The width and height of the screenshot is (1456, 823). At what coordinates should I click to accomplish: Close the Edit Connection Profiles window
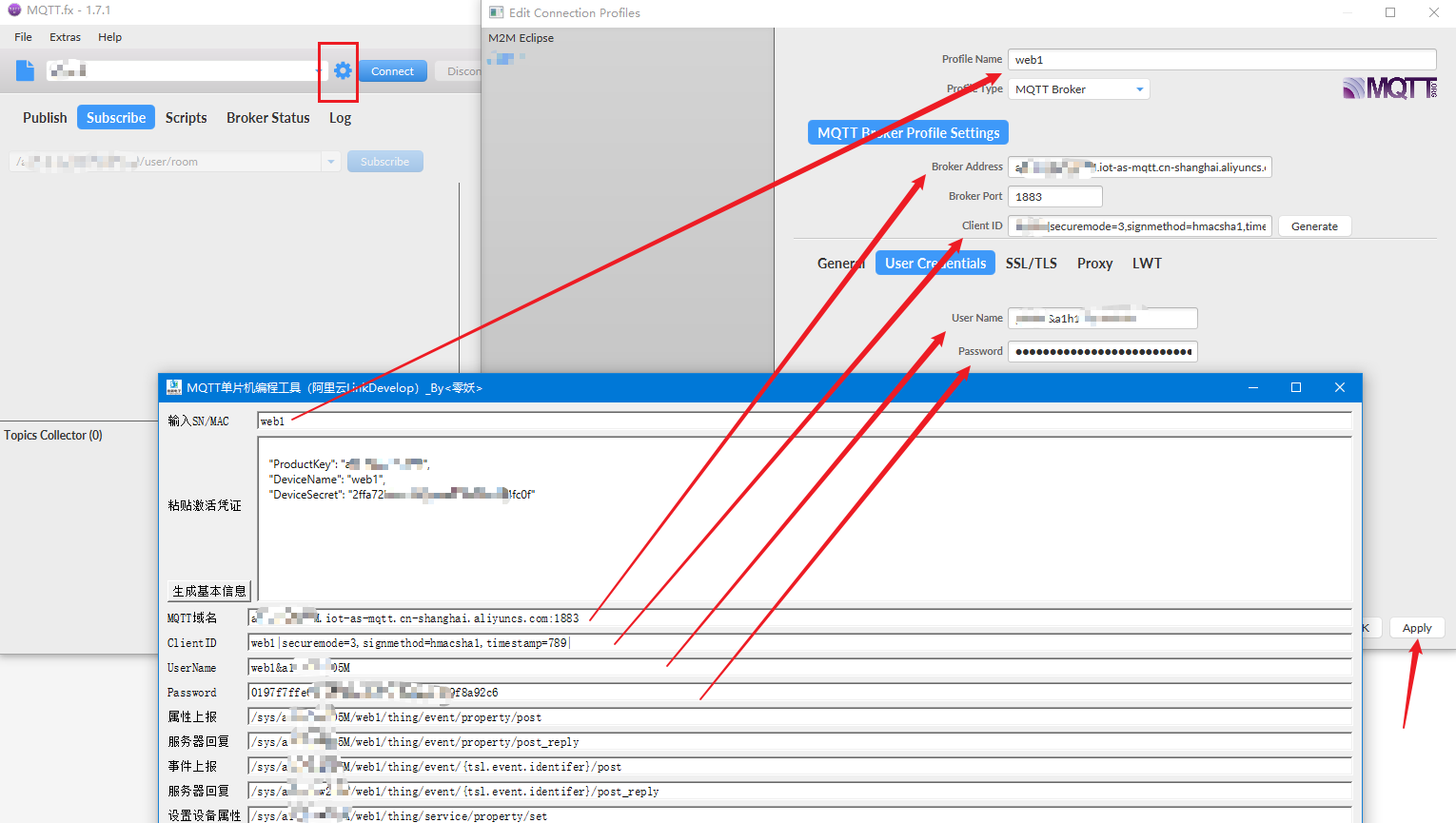pyautogui.click(x=1434, y=12)
